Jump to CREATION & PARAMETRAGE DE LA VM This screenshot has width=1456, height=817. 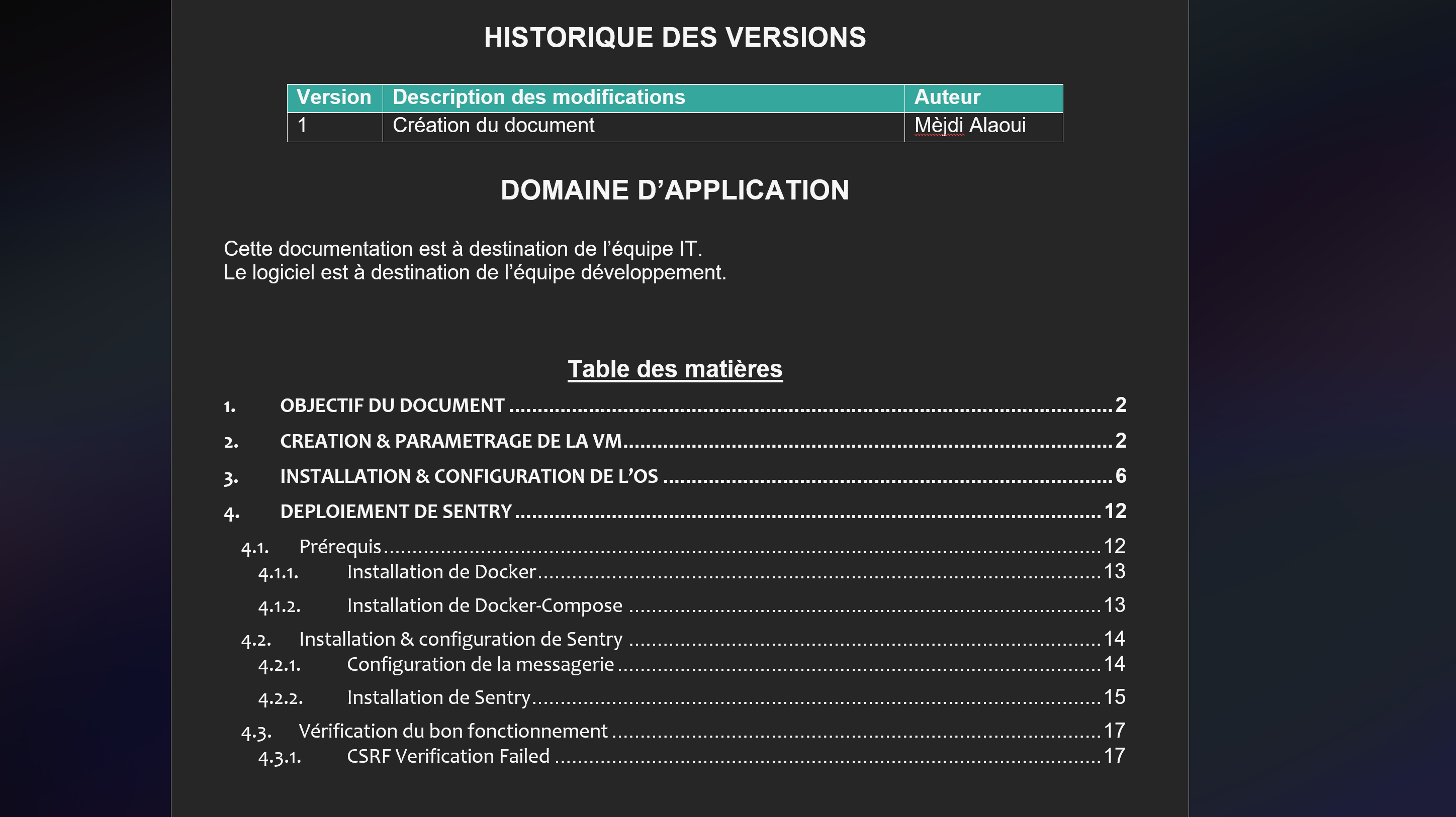coord(450,441)
